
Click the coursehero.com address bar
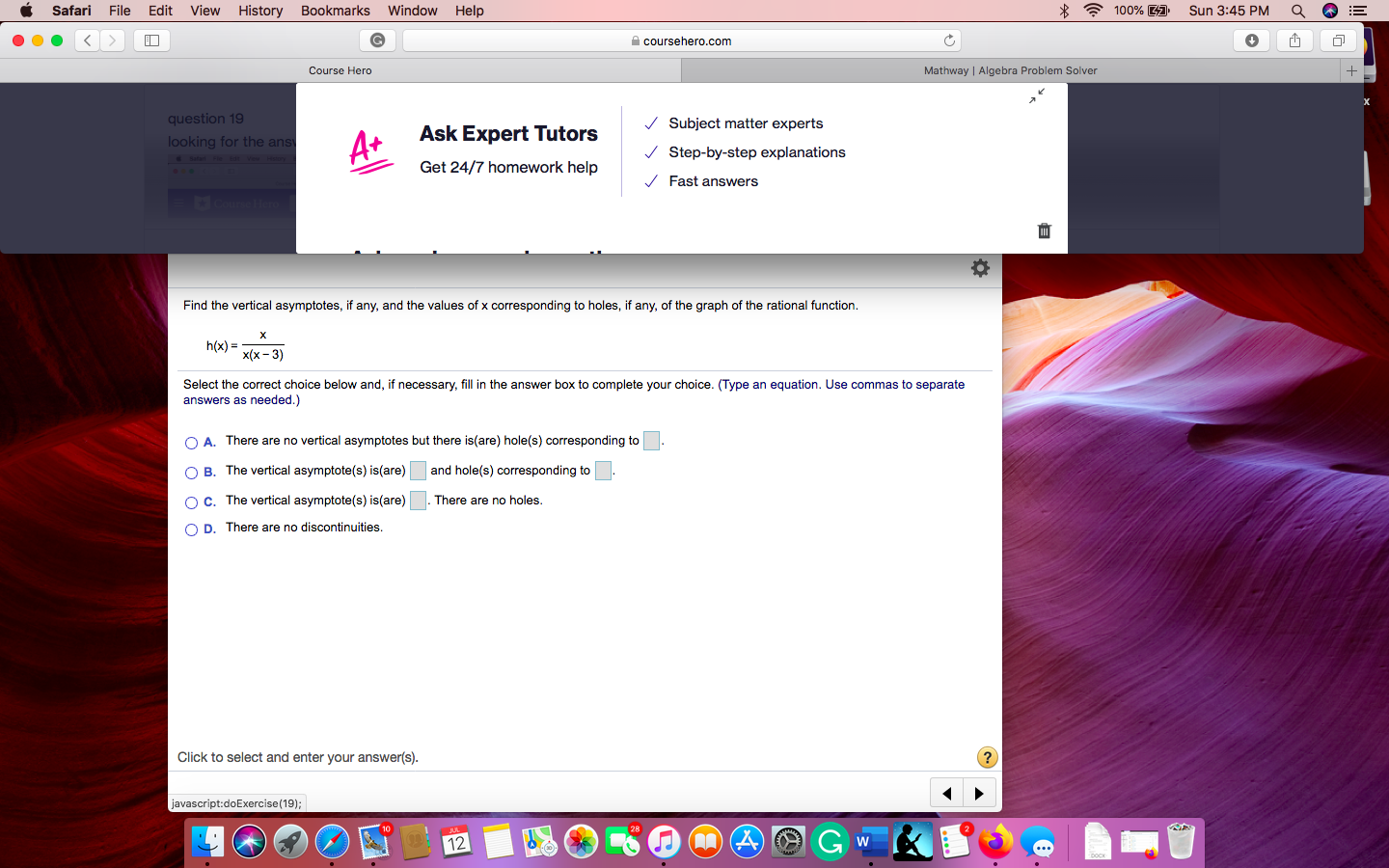coord(681,41)
